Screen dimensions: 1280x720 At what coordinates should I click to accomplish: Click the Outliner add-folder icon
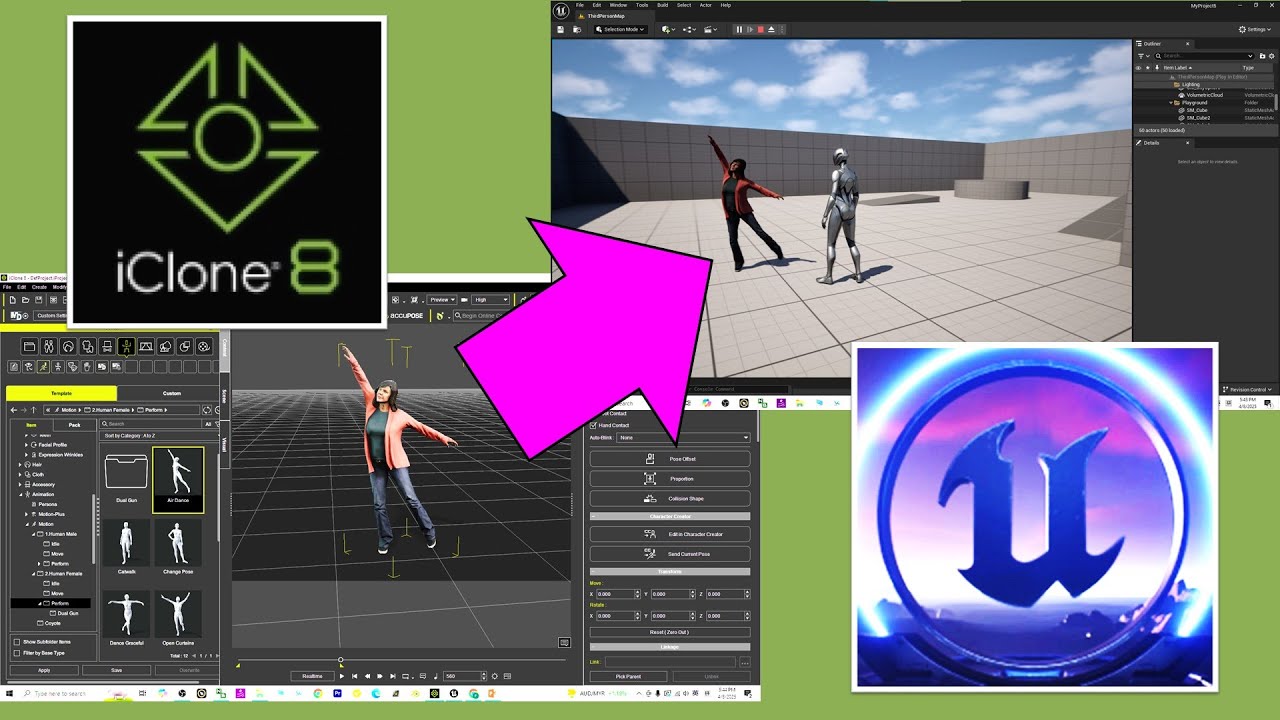click(1262, 56)
